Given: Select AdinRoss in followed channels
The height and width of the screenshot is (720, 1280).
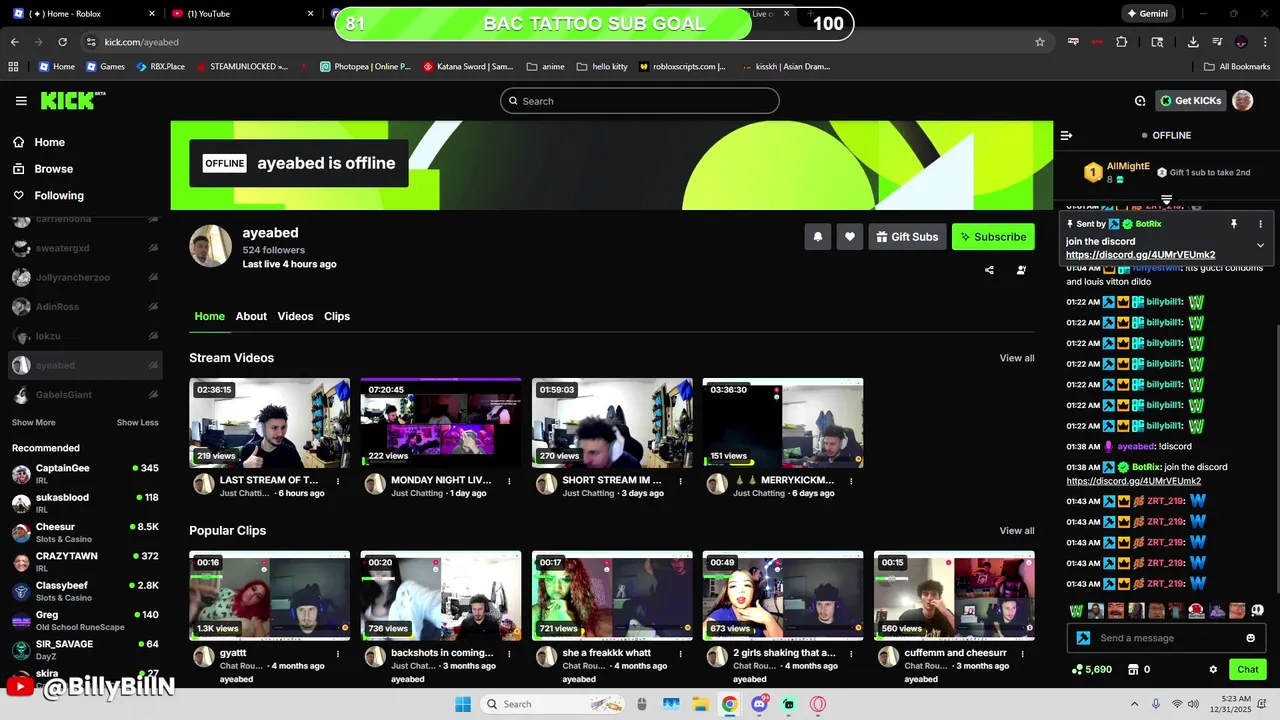Looking at the screenshot, I should [85, 307].
